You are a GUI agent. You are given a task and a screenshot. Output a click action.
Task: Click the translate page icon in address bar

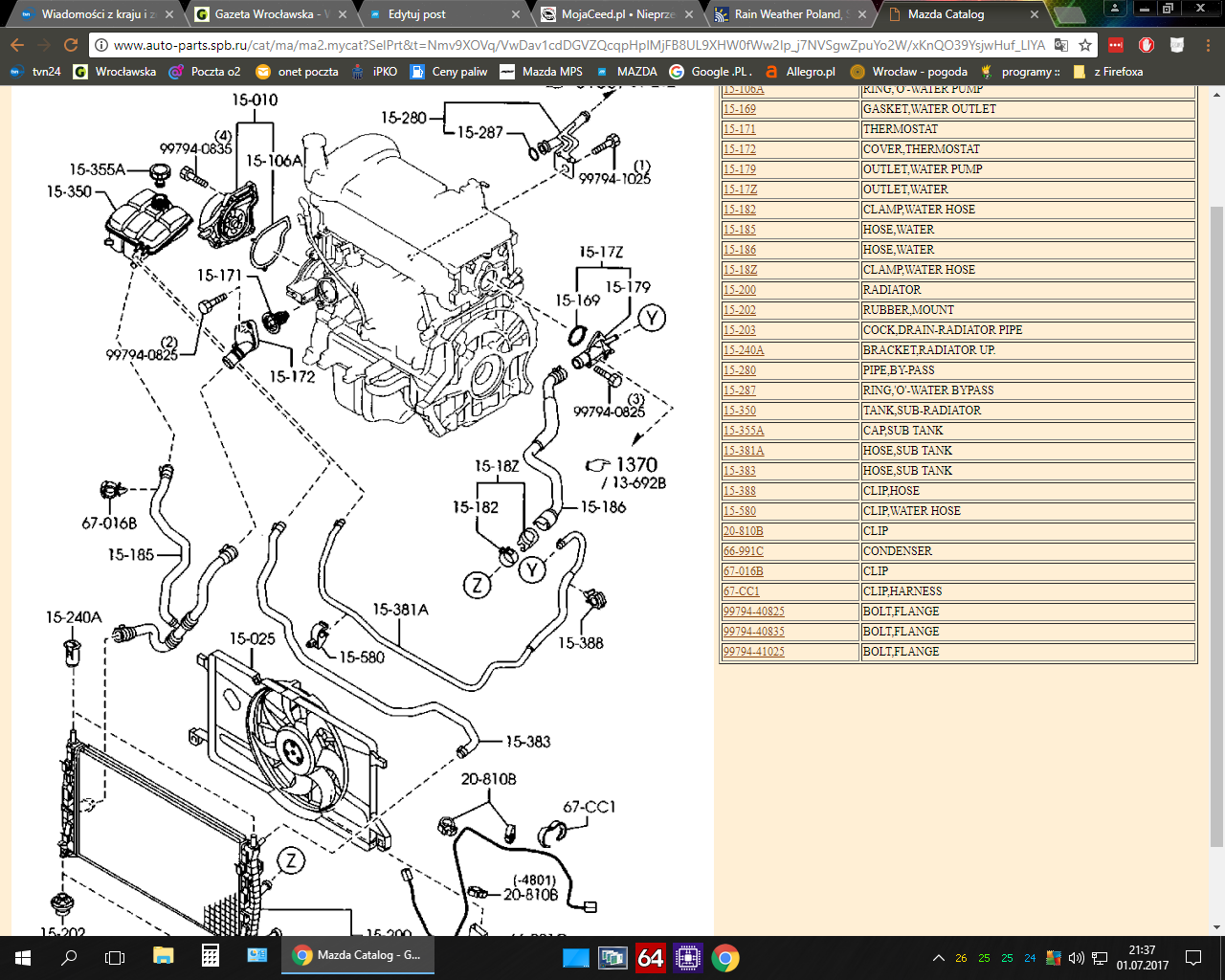pos(1060,45)
